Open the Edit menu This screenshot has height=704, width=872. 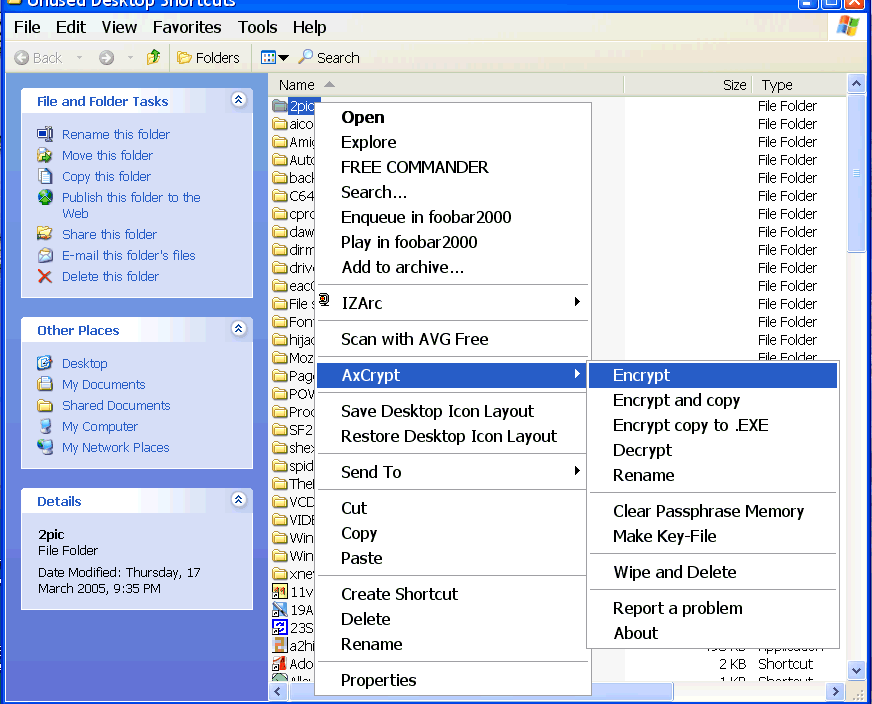[x=71, y=27]
